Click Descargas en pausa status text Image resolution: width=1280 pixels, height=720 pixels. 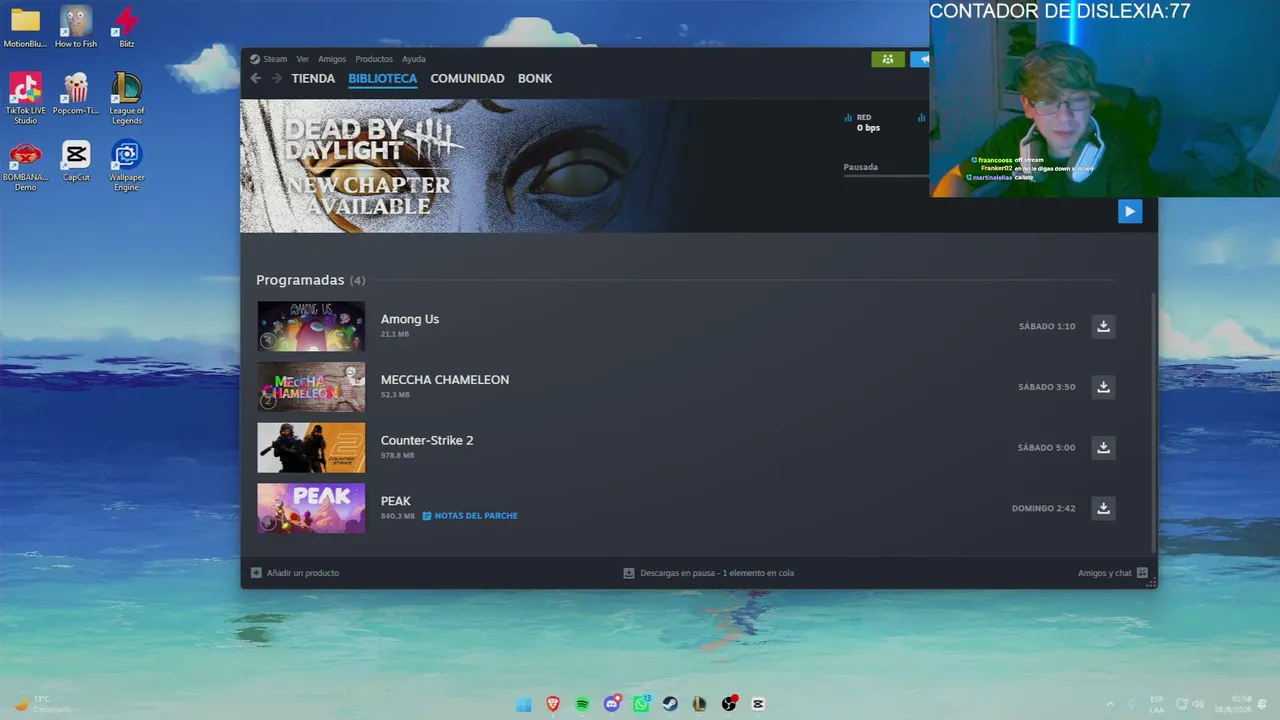coord(717,573)
